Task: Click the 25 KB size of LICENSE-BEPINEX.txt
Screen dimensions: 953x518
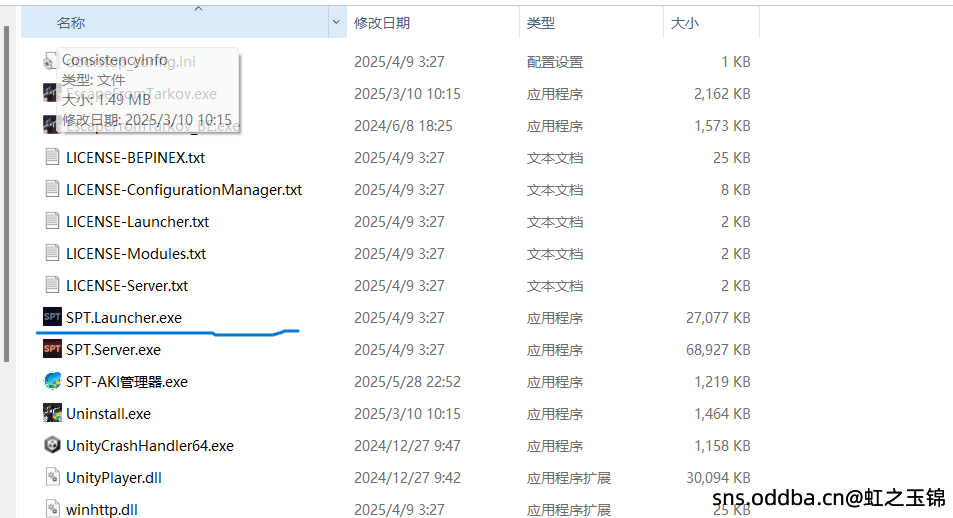Action: tap(732, 158)
